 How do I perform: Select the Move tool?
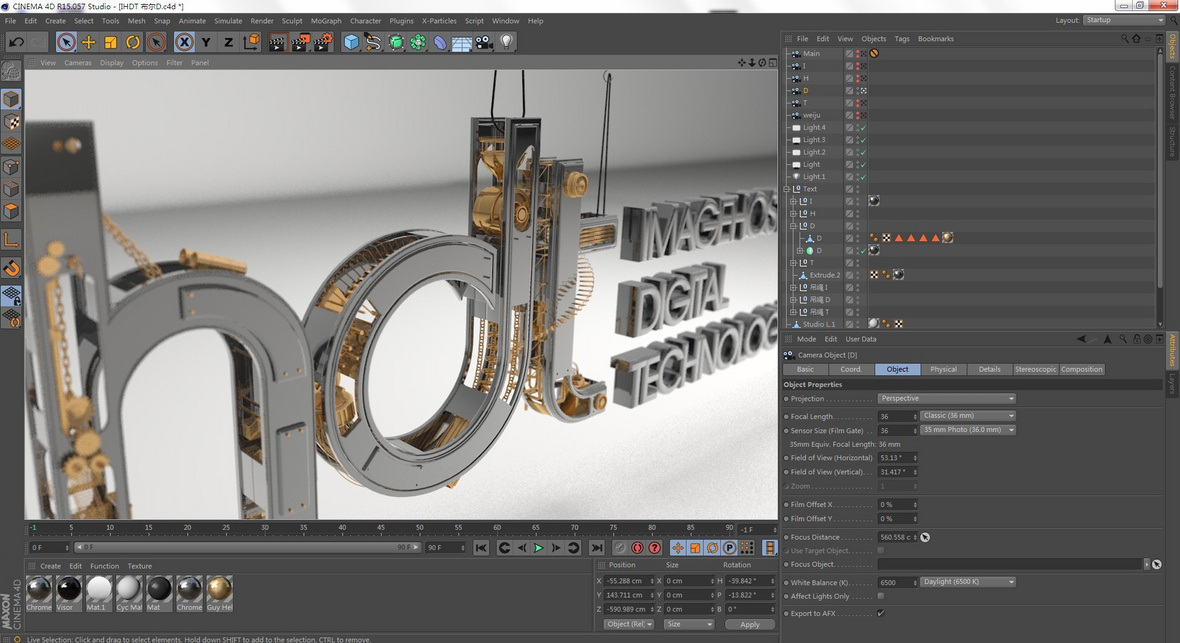click(x=88, y=42)
